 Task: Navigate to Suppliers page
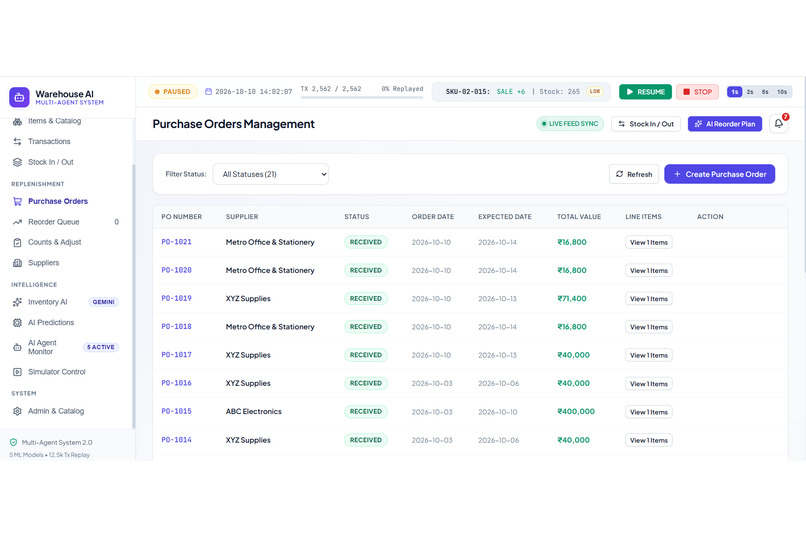click(43, 263)
